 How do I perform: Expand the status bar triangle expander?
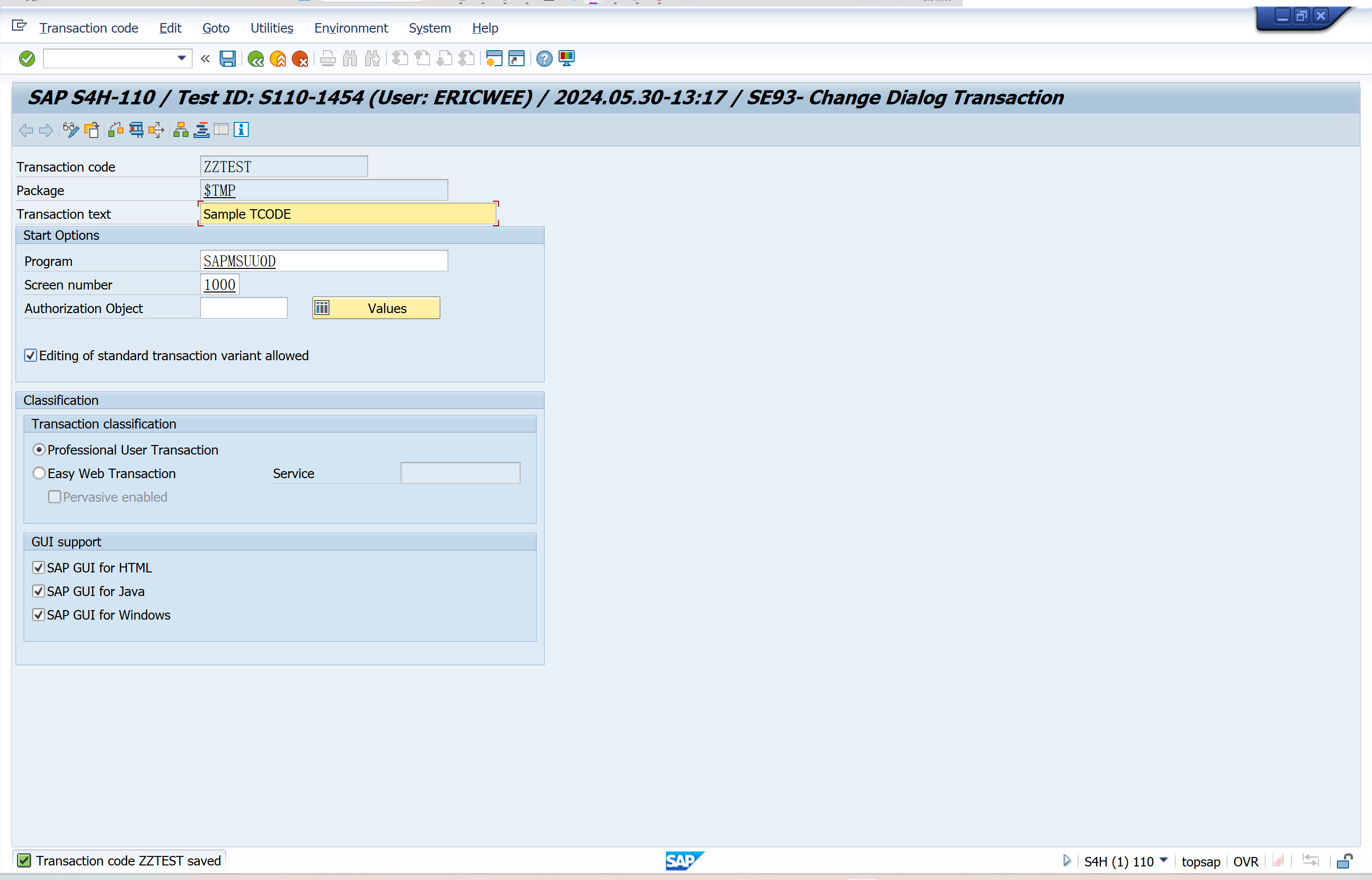click(1067, 860)
